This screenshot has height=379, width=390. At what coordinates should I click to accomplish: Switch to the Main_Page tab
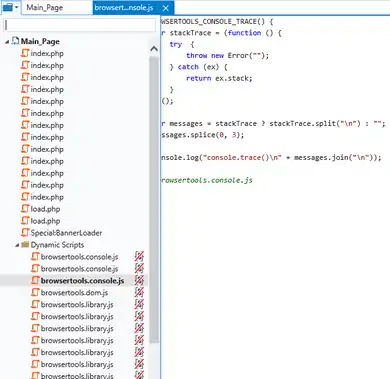coord(45,7)
